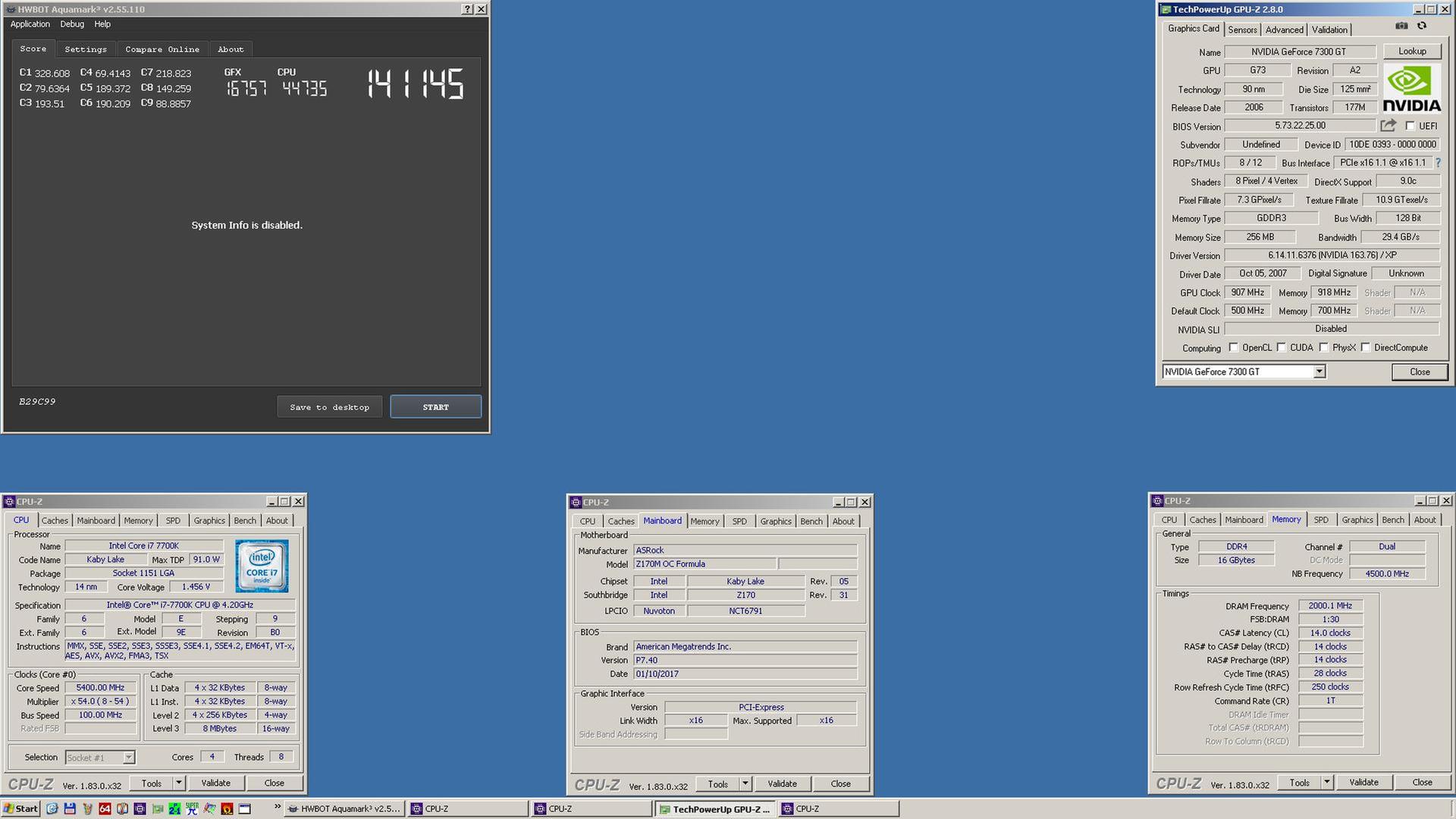Click the Z170M OC Formula model field
Screen dimensions: 1456x819
[704, 564]
